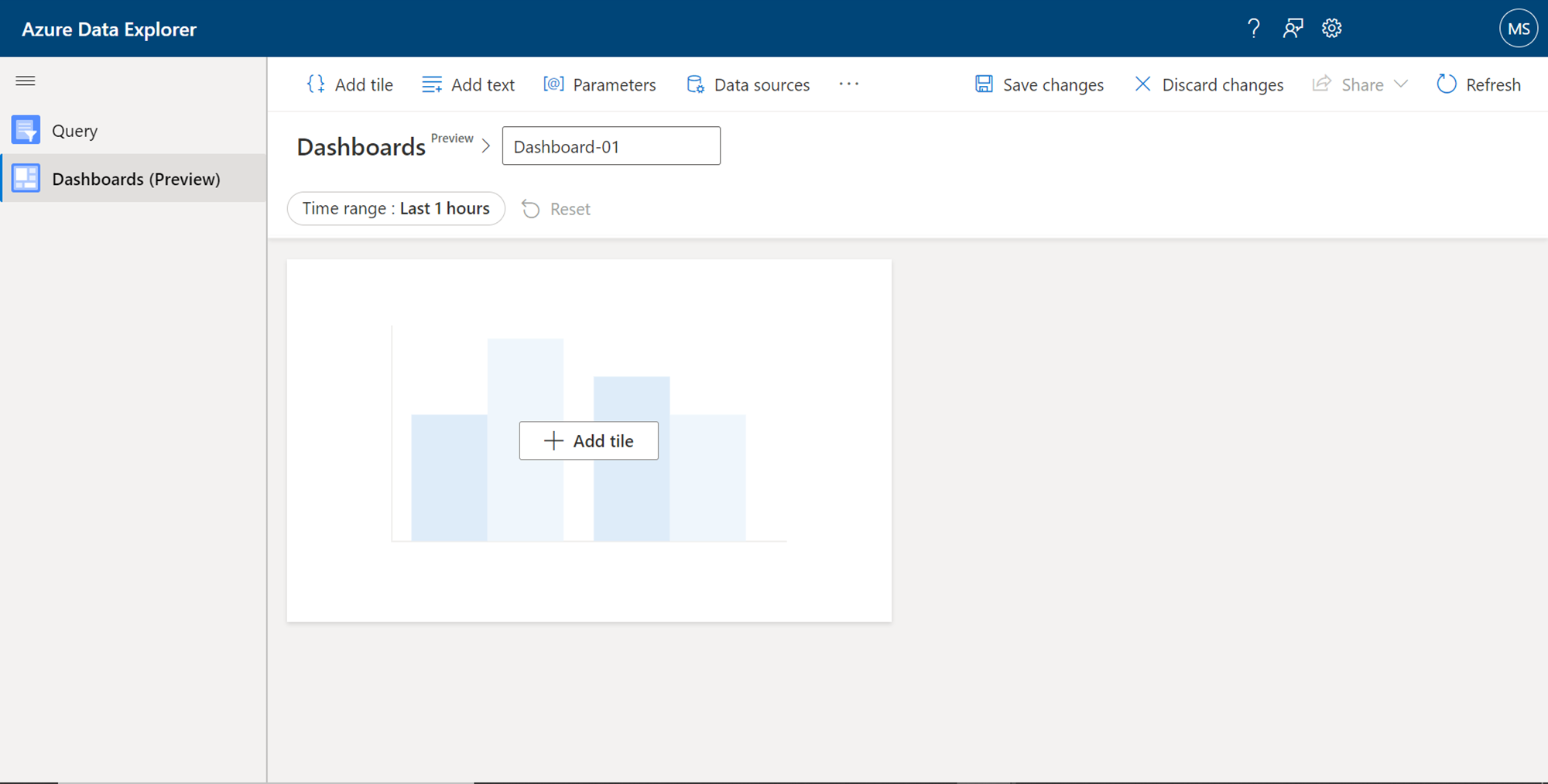1548x784 pixels.
Task: Click the Preview superscript label
Action: pyautogui.click(x=452, y=138)
